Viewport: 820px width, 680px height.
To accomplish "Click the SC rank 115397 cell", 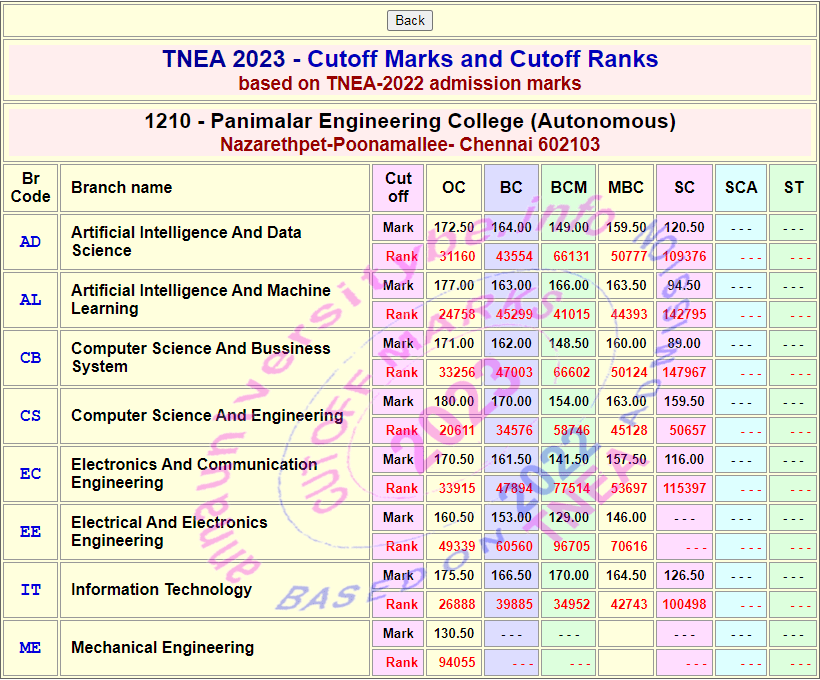I will click(x=685, y=489).
